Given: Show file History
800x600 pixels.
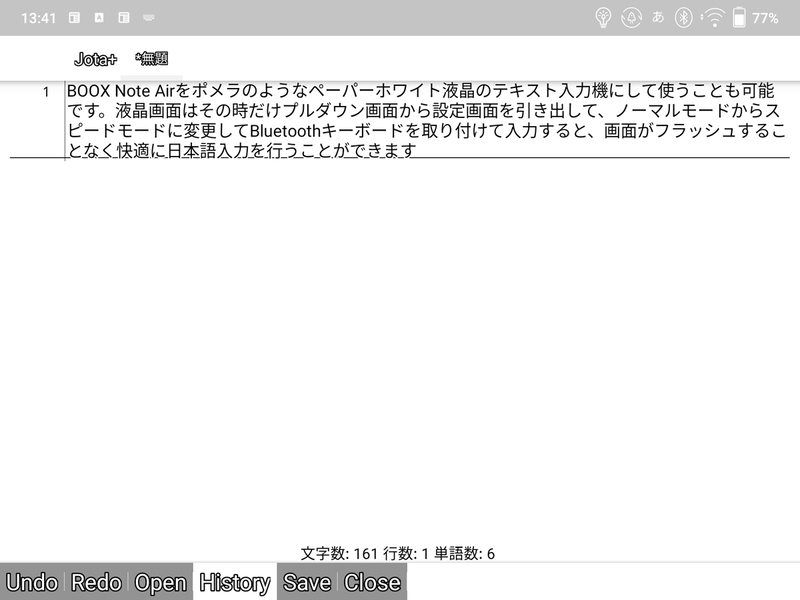Looking at the screenshot, I should (235, 582).
